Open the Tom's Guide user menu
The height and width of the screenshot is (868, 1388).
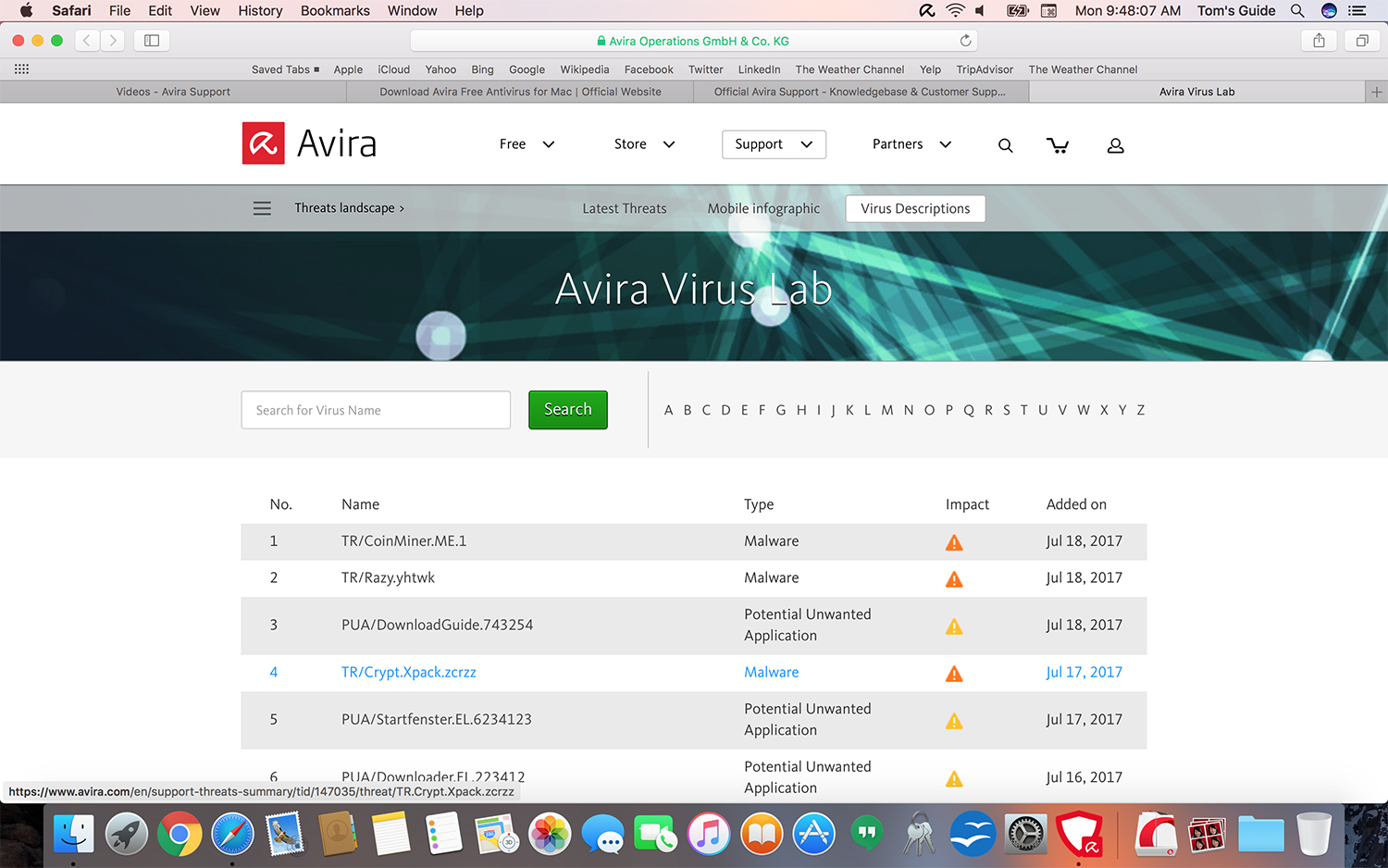1236,11
